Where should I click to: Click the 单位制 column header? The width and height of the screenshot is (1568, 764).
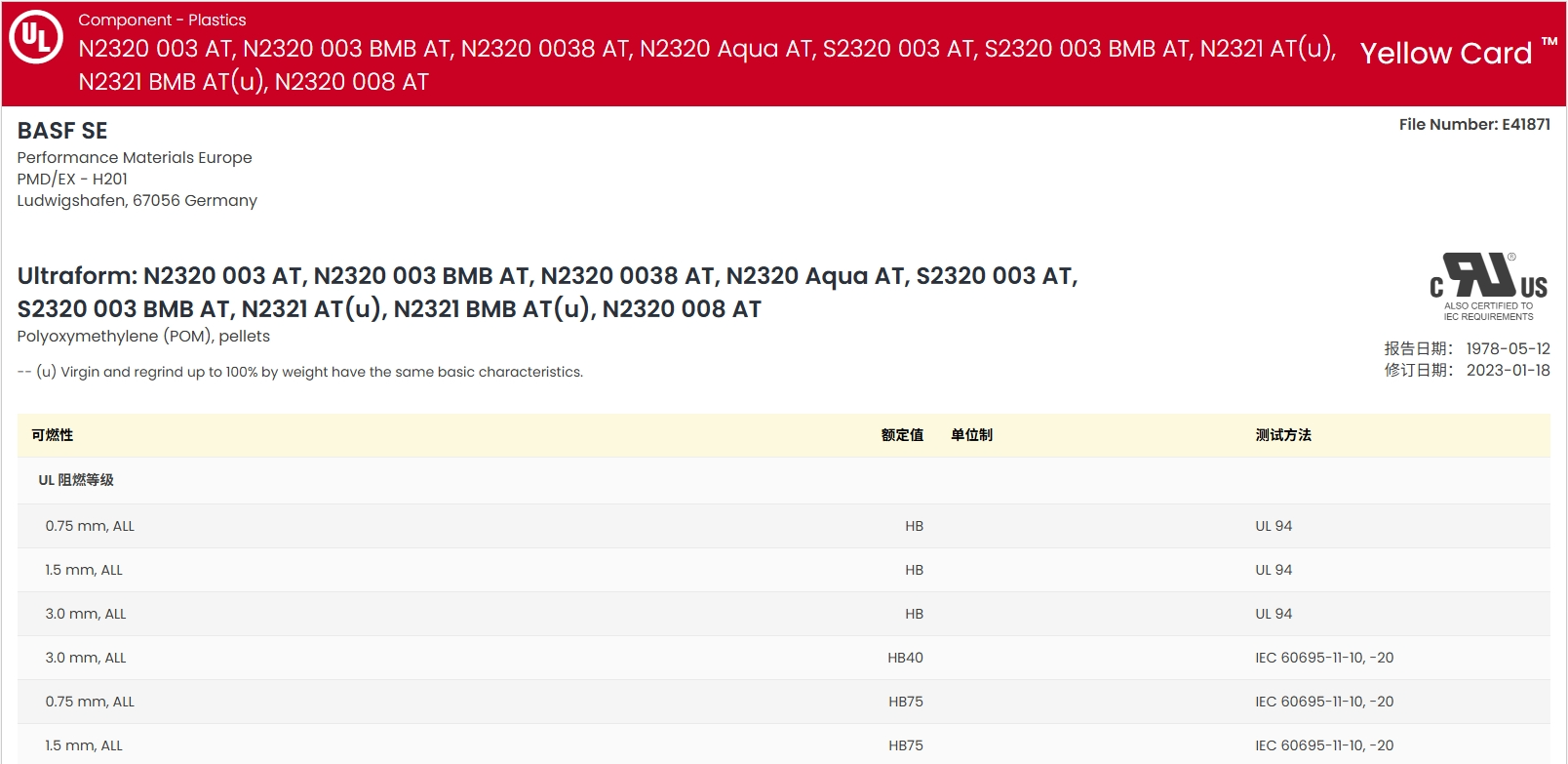coord(972,435)
